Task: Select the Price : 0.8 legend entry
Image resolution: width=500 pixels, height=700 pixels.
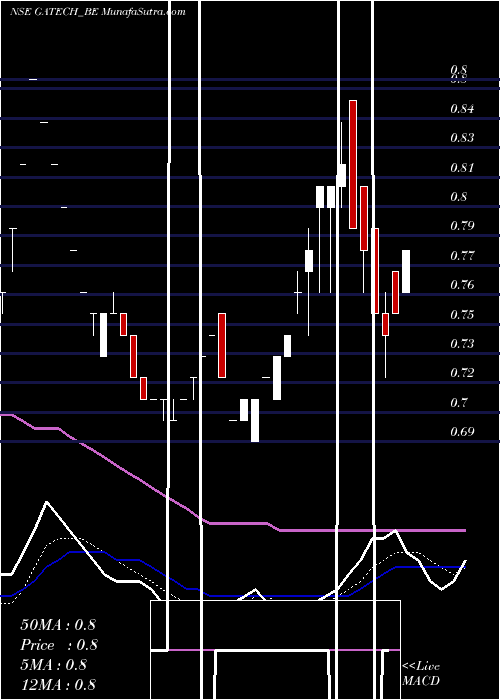Action: 59,645
